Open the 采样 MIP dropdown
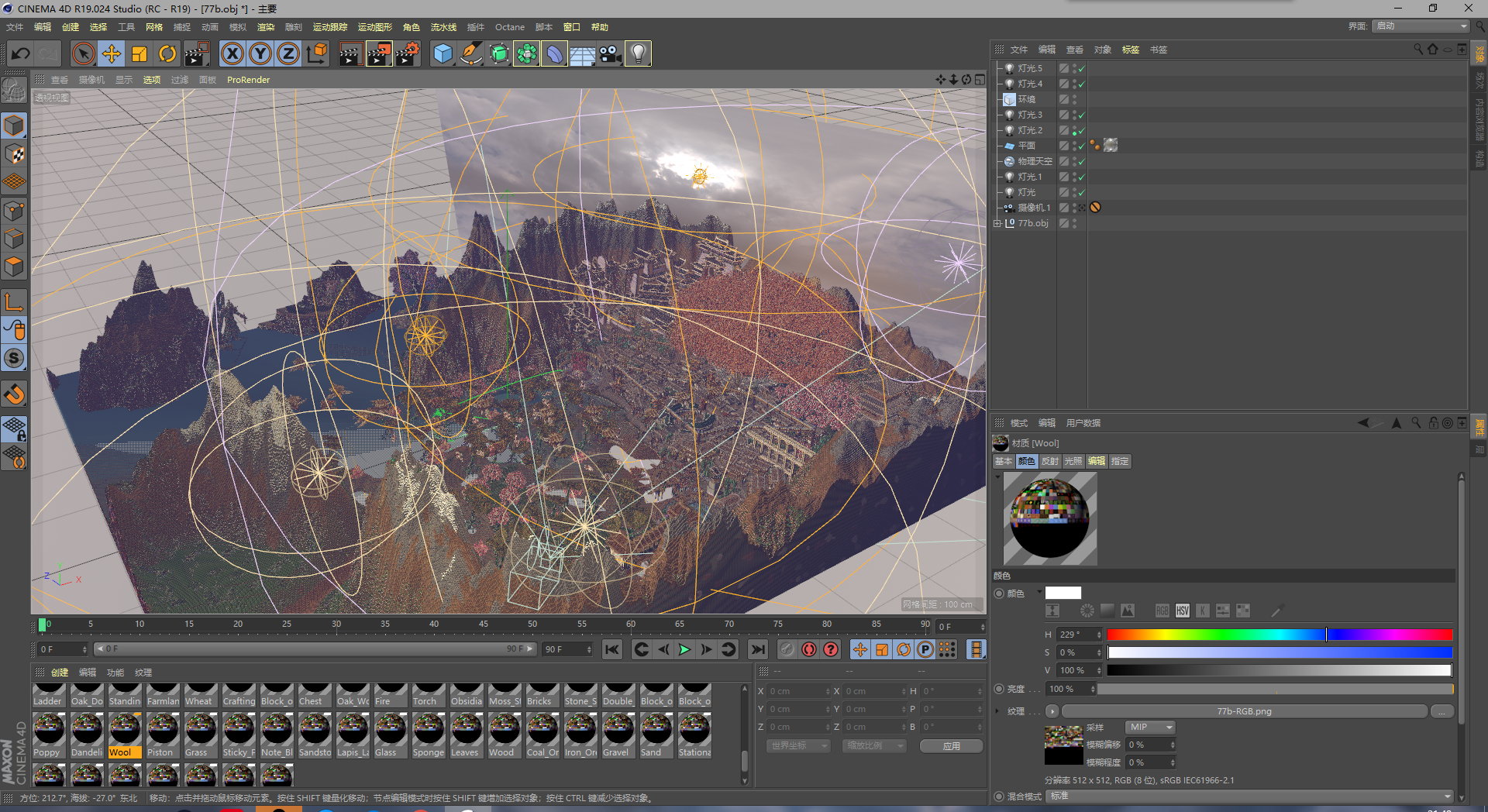 (x=1150, y=727)
